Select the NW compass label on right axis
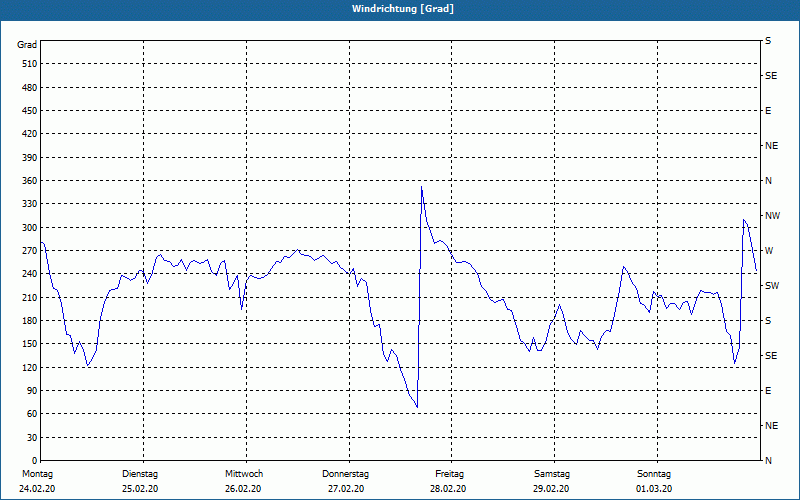The height and width of the screenshot is (500, 800). click(772, 216)
